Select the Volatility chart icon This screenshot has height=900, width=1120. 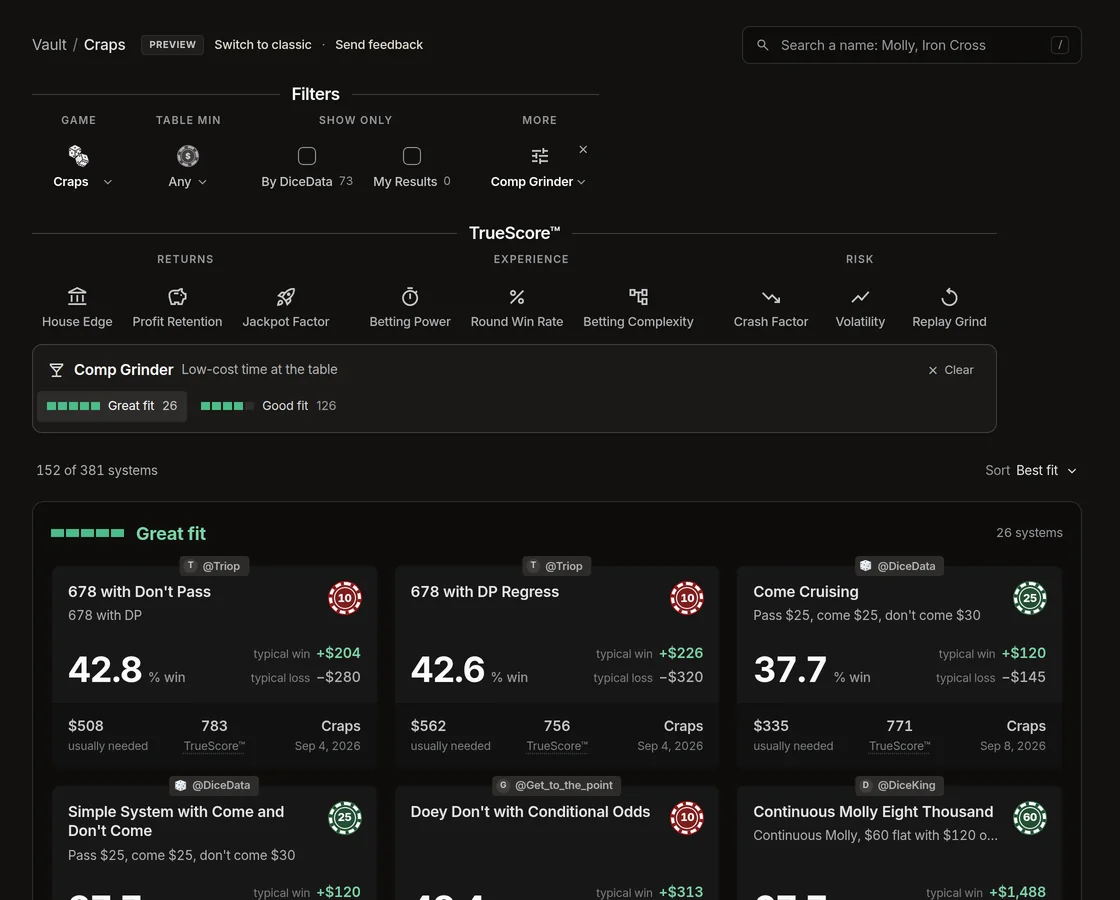860,296
